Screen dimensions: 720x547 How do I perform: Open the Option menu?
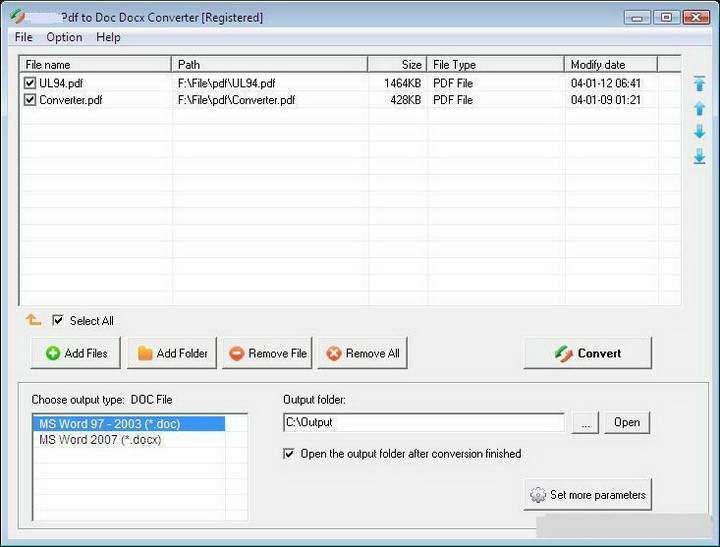pyautogui.click(x=64, y=37)
